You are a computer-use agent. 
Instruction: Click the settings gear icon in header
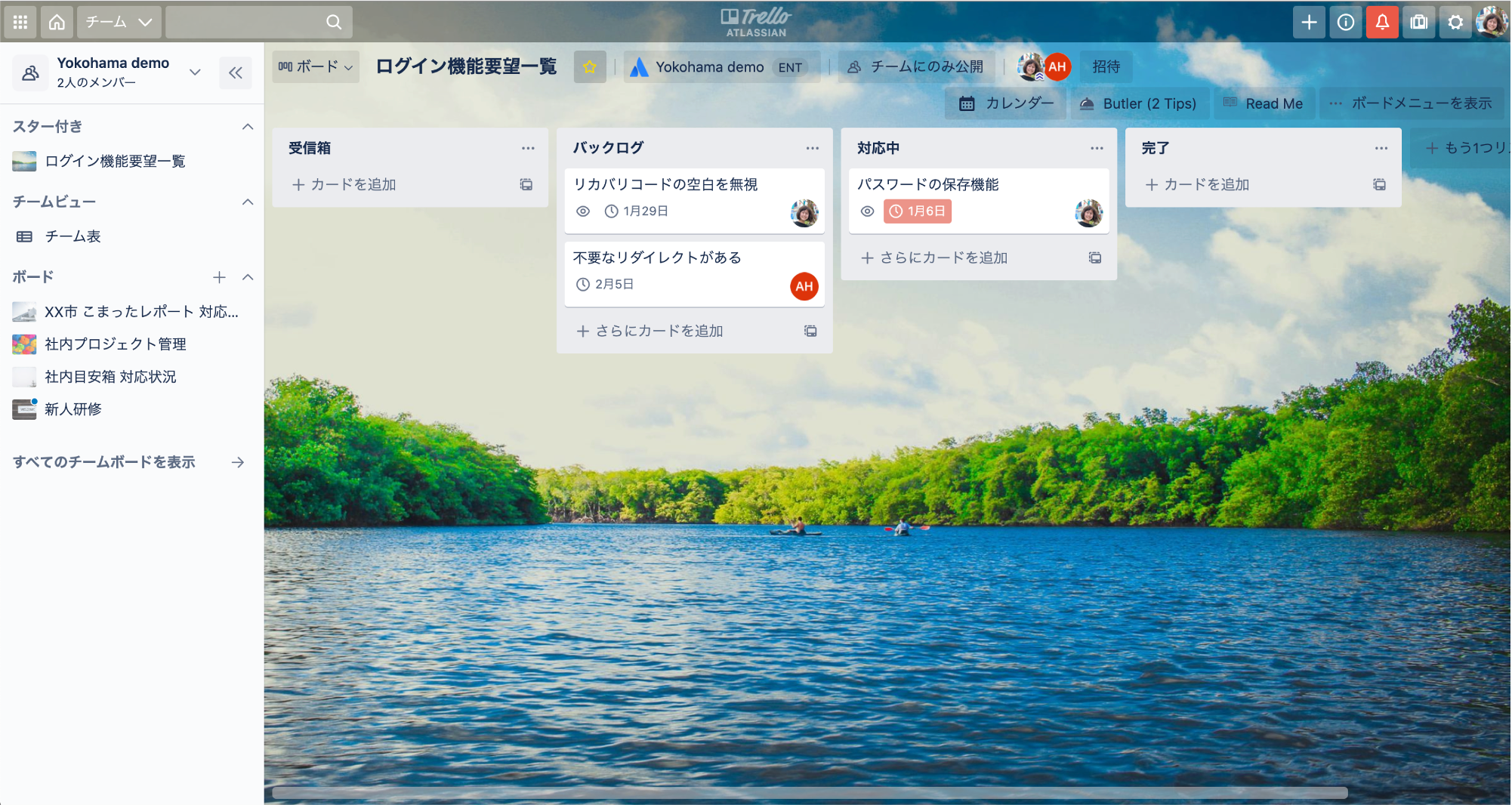[1455, 22]
